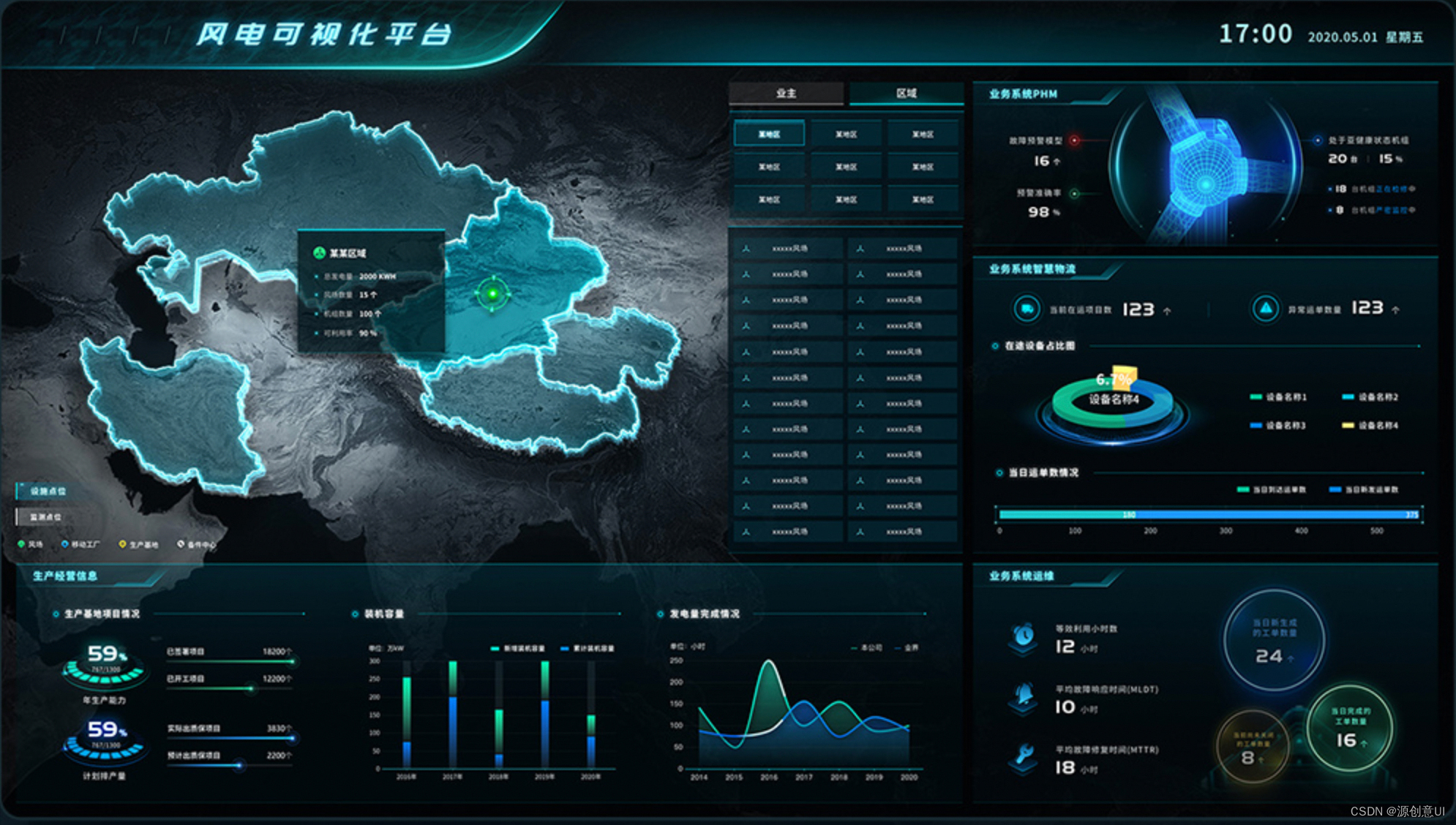Viewport: 1456px width, 825px height.
Task: Click the yellow 生产基地 pin legend icon
Action: [122, 544]
